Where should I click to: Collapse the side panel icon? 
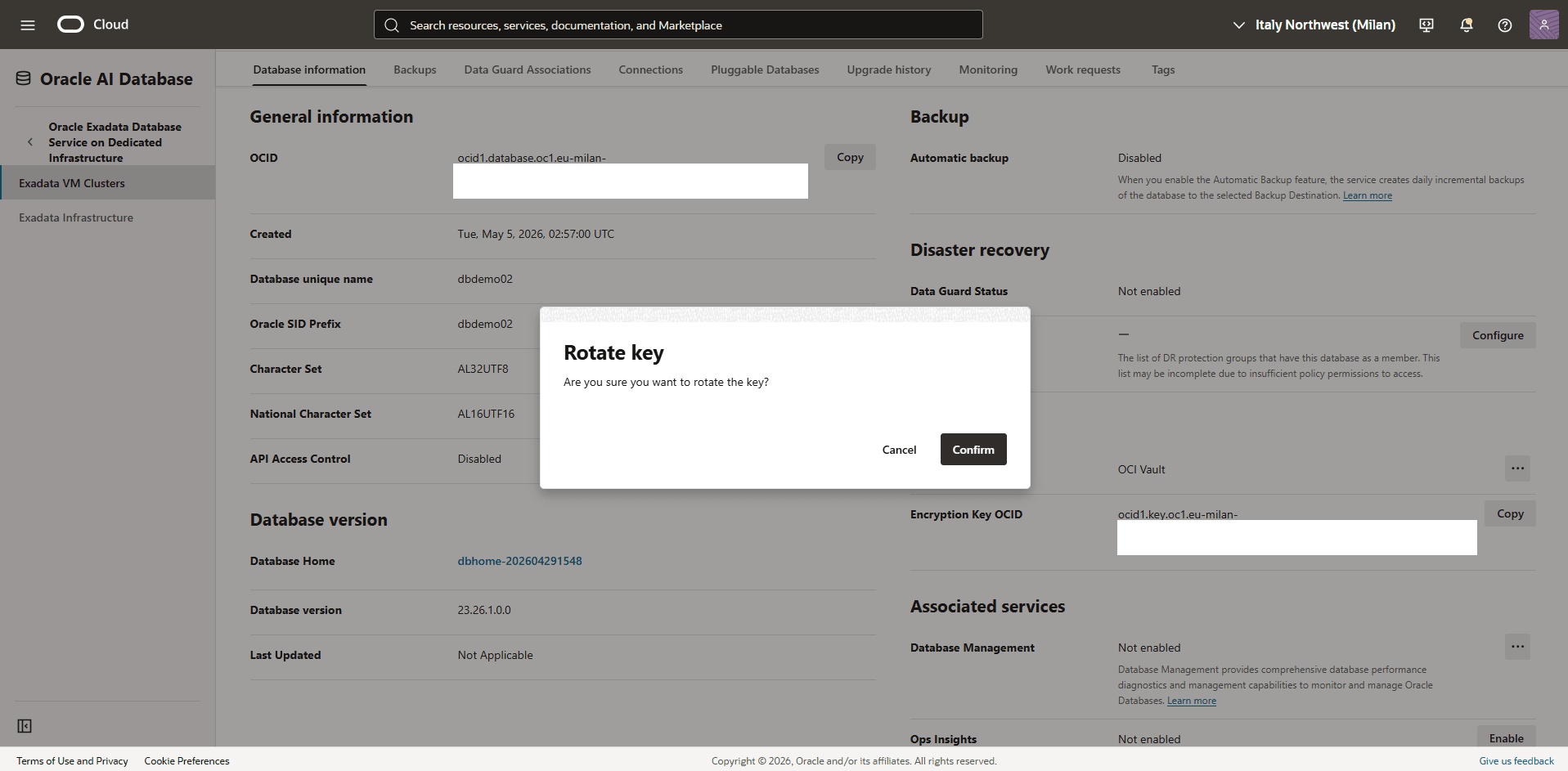point(25,726)
